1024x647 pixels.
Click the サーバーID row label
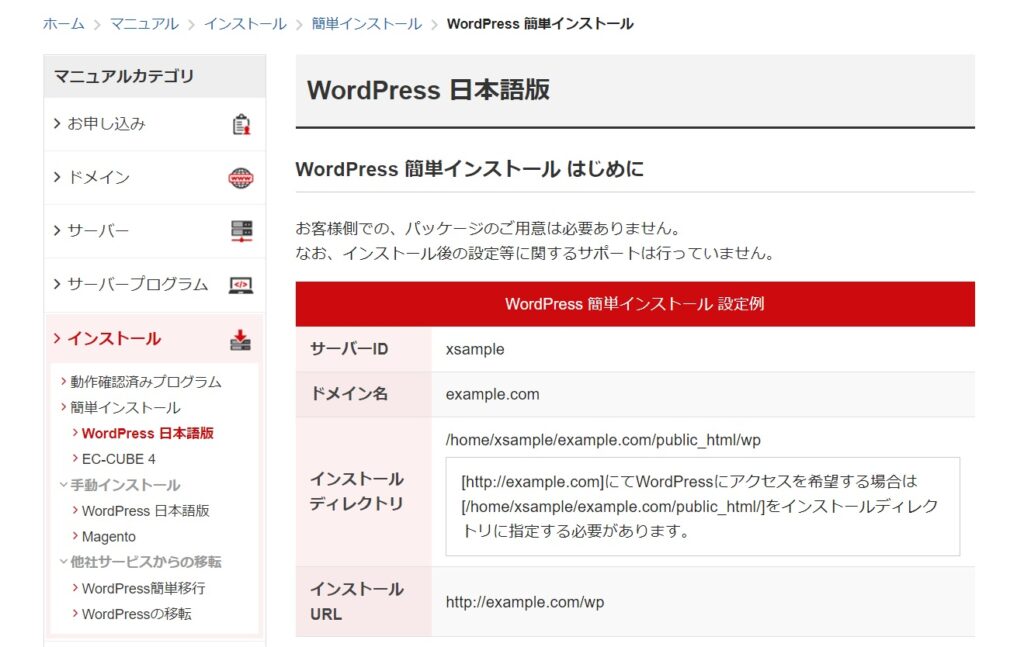[349, 349]
